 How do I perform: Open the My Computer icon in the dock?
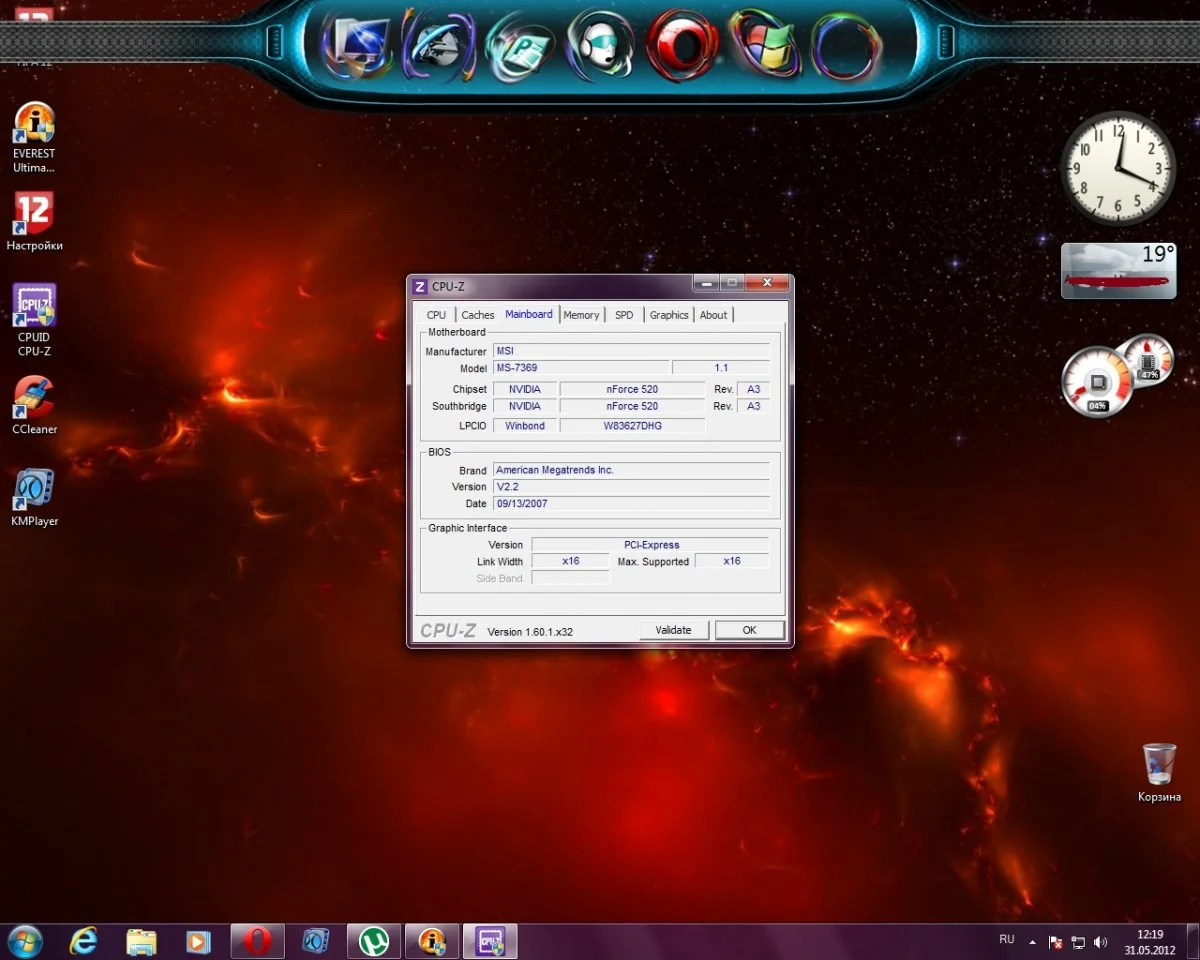pyautogui.click(x=356, y=45)
